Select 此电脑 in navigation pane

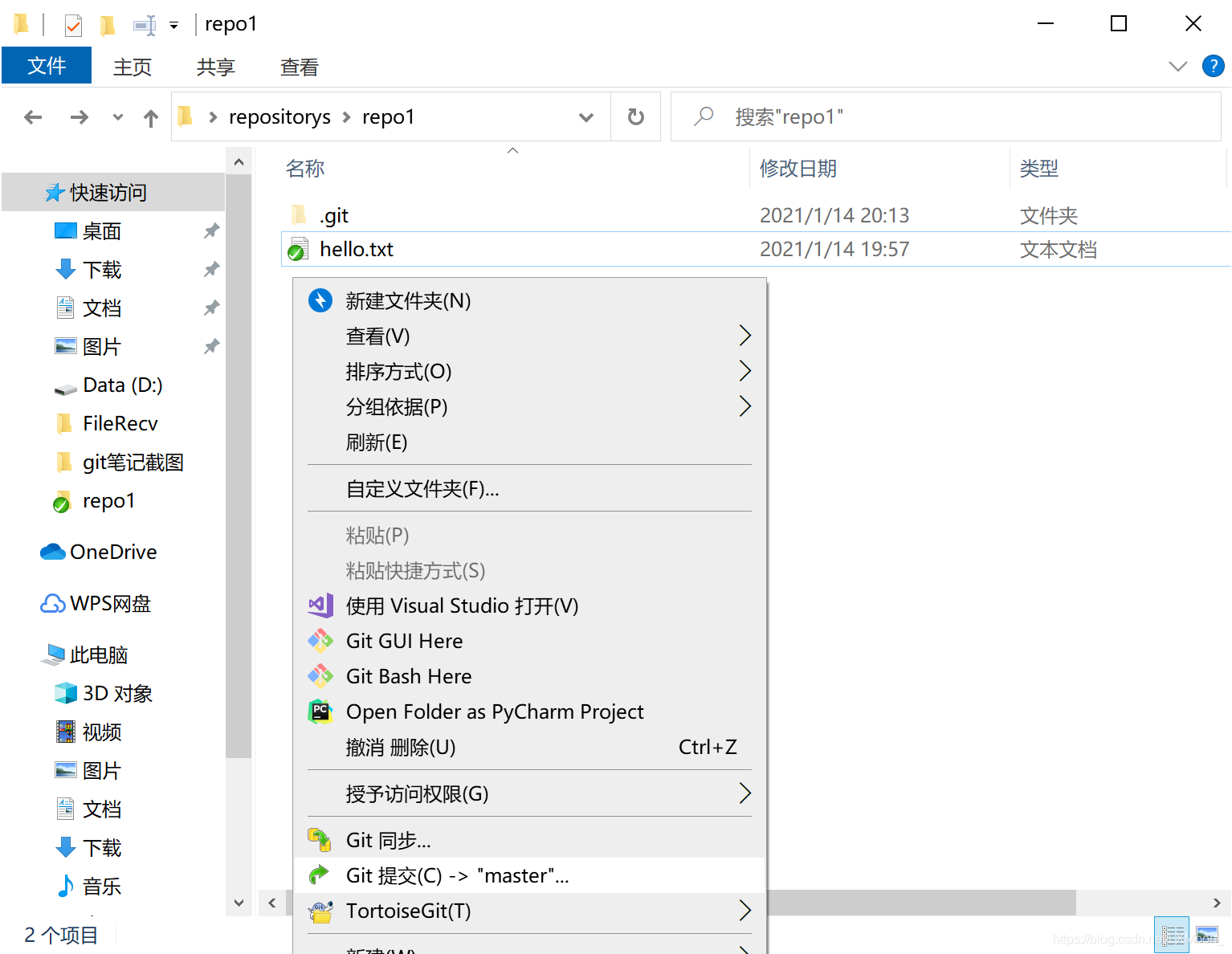(99, 654)
